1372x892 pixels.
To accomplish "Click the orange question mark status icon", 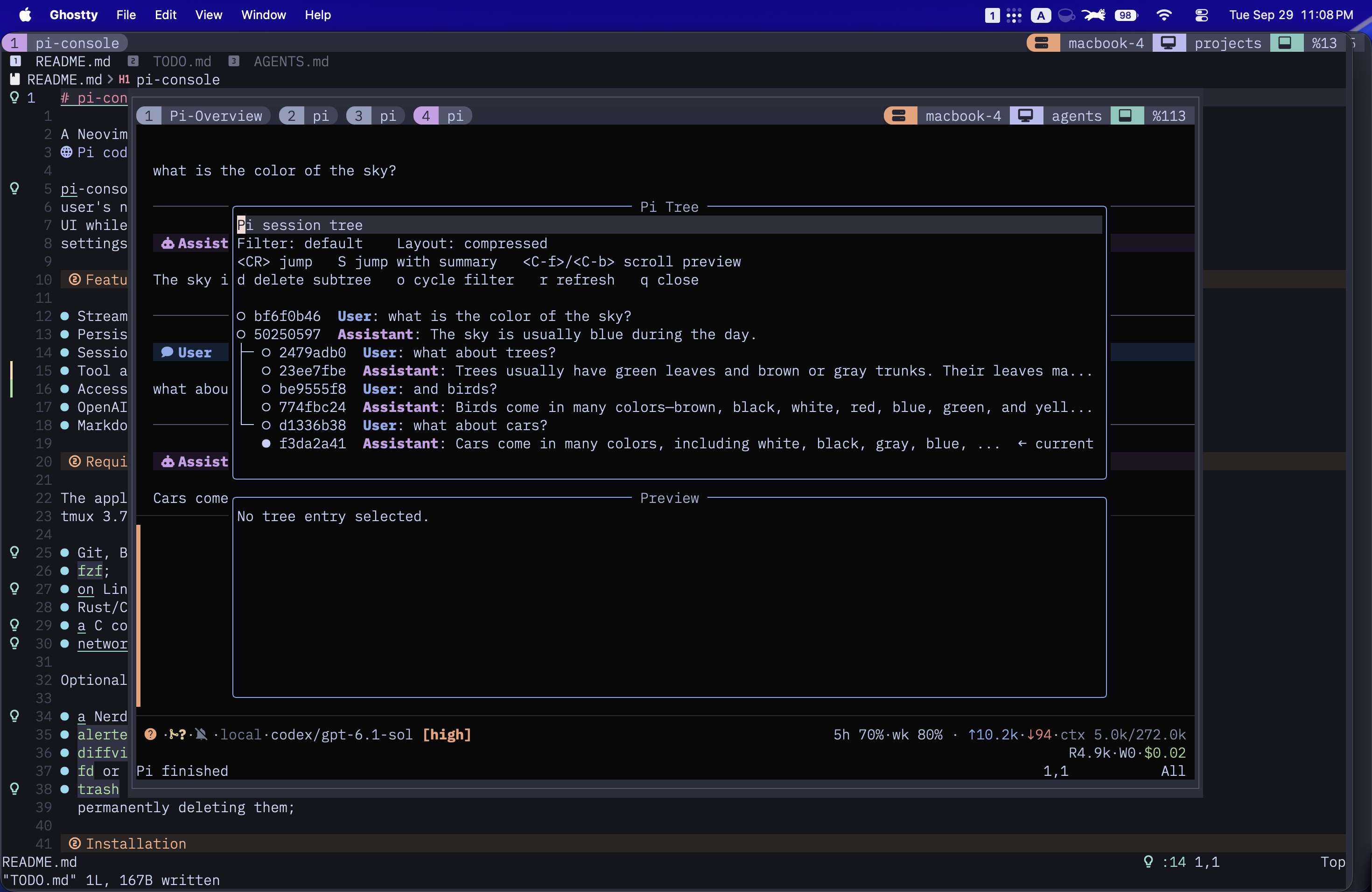I will [x=150, y=734].
